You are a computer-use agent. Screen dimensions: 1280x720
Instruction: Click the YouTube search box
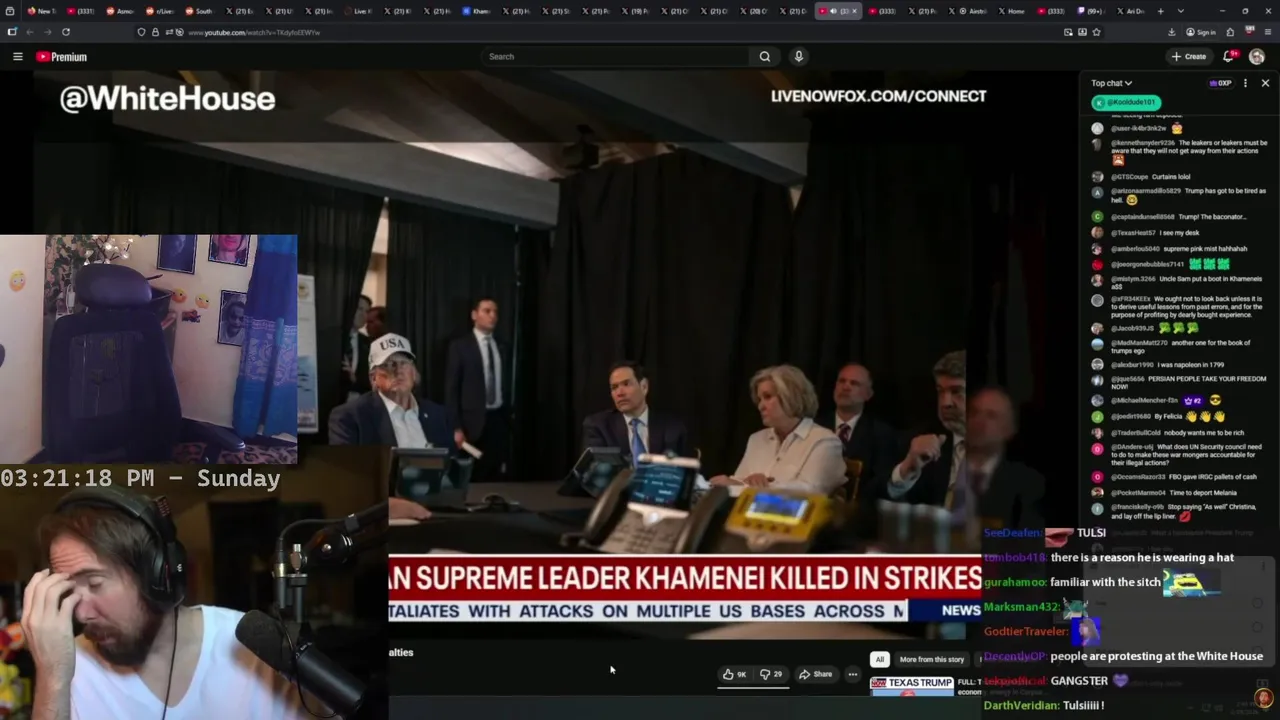click(615, 56)
